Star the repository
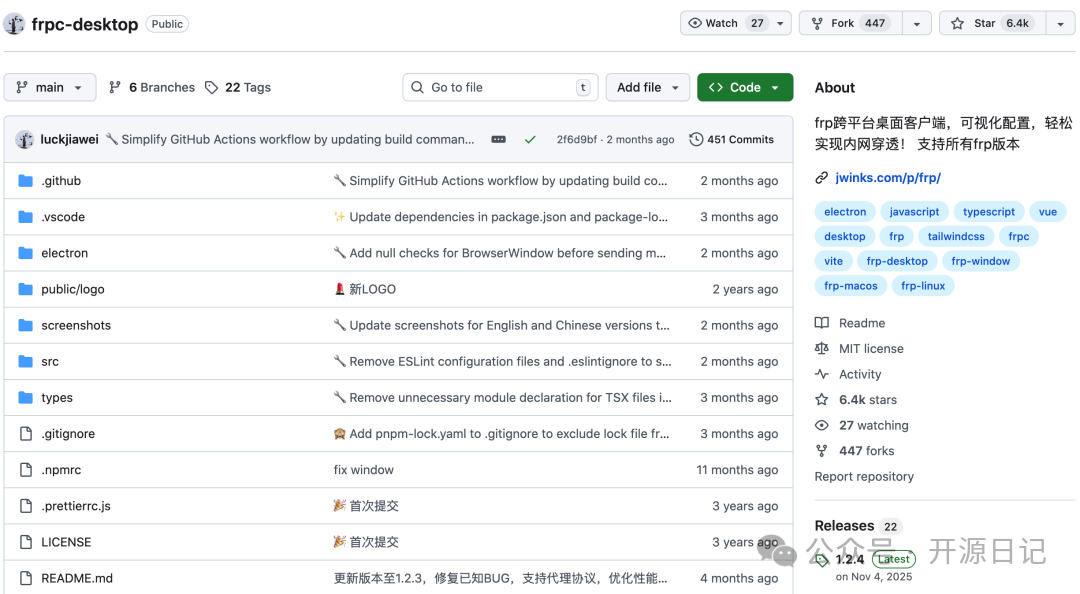 pos(990,22)
